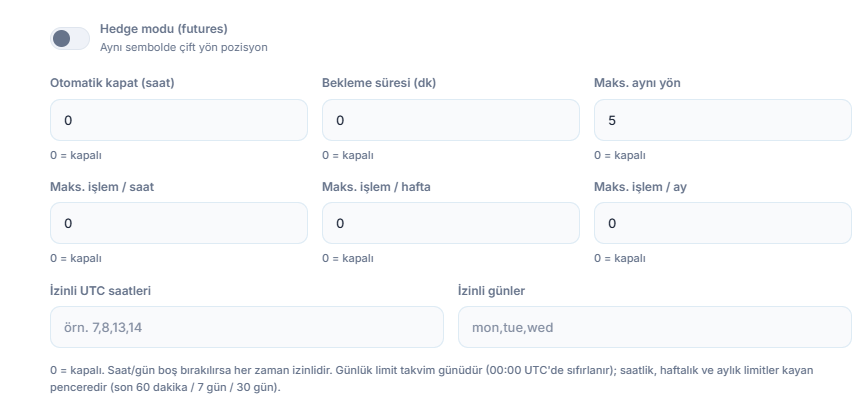
Task: Focus the Otomatik kapat (saat) input field
Action: click(179, 120)
